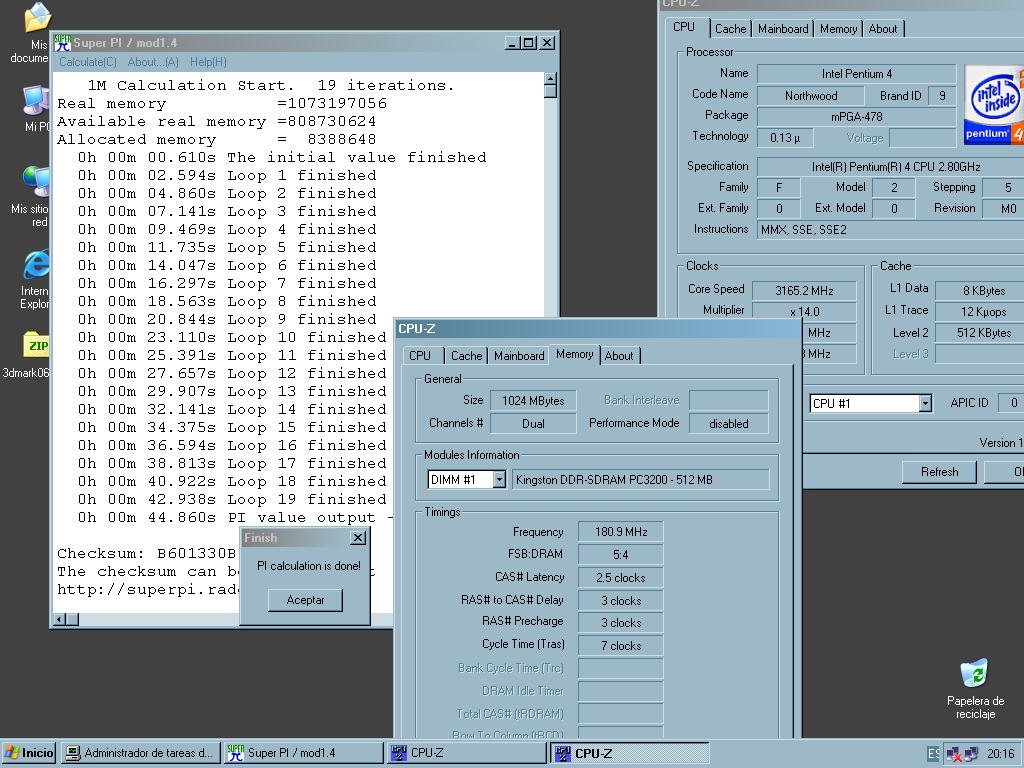Switch to CPU tab in front CPU-Z window
1024x768 pixels.
tap(420, 355)
